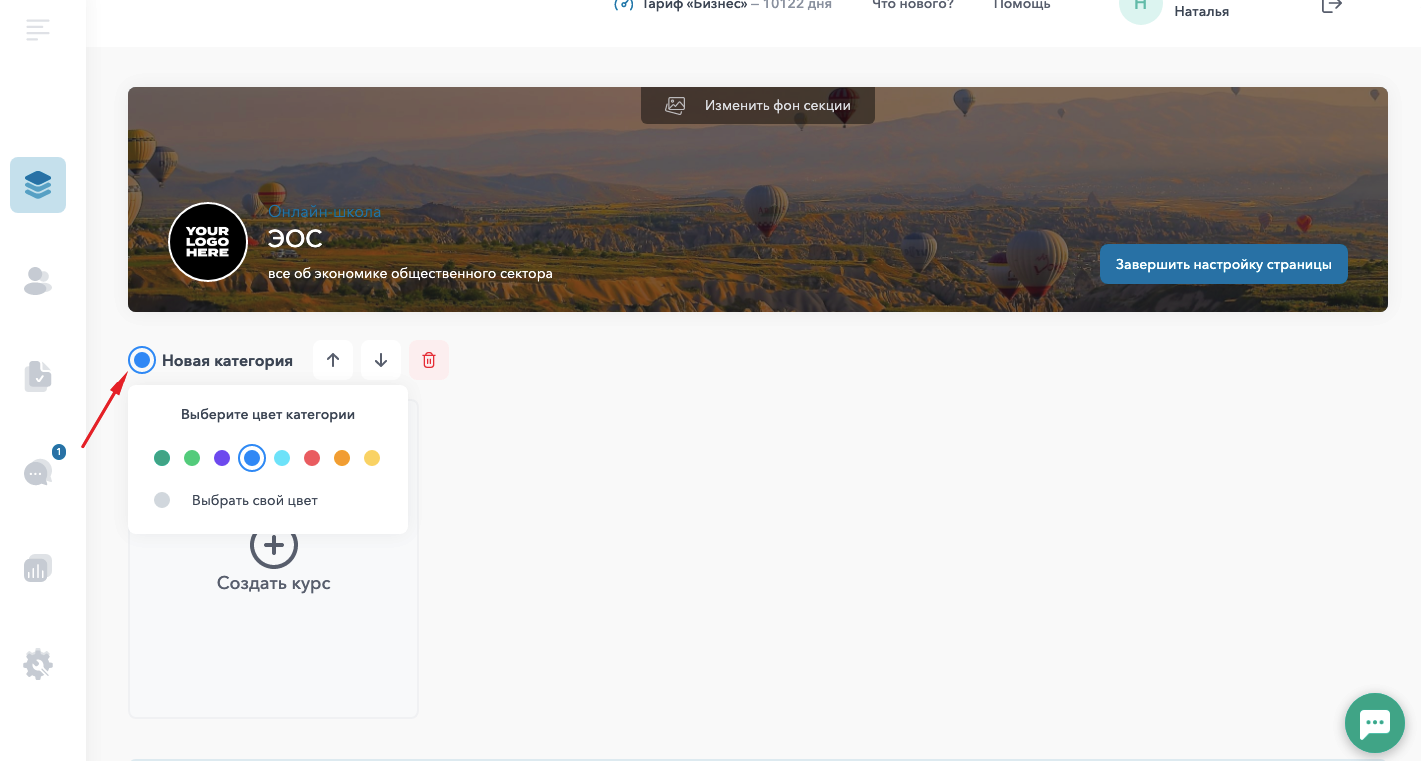This screenshot has width=1421, height=761.
Task: Select the yellow category color
Action: [372, 458]
